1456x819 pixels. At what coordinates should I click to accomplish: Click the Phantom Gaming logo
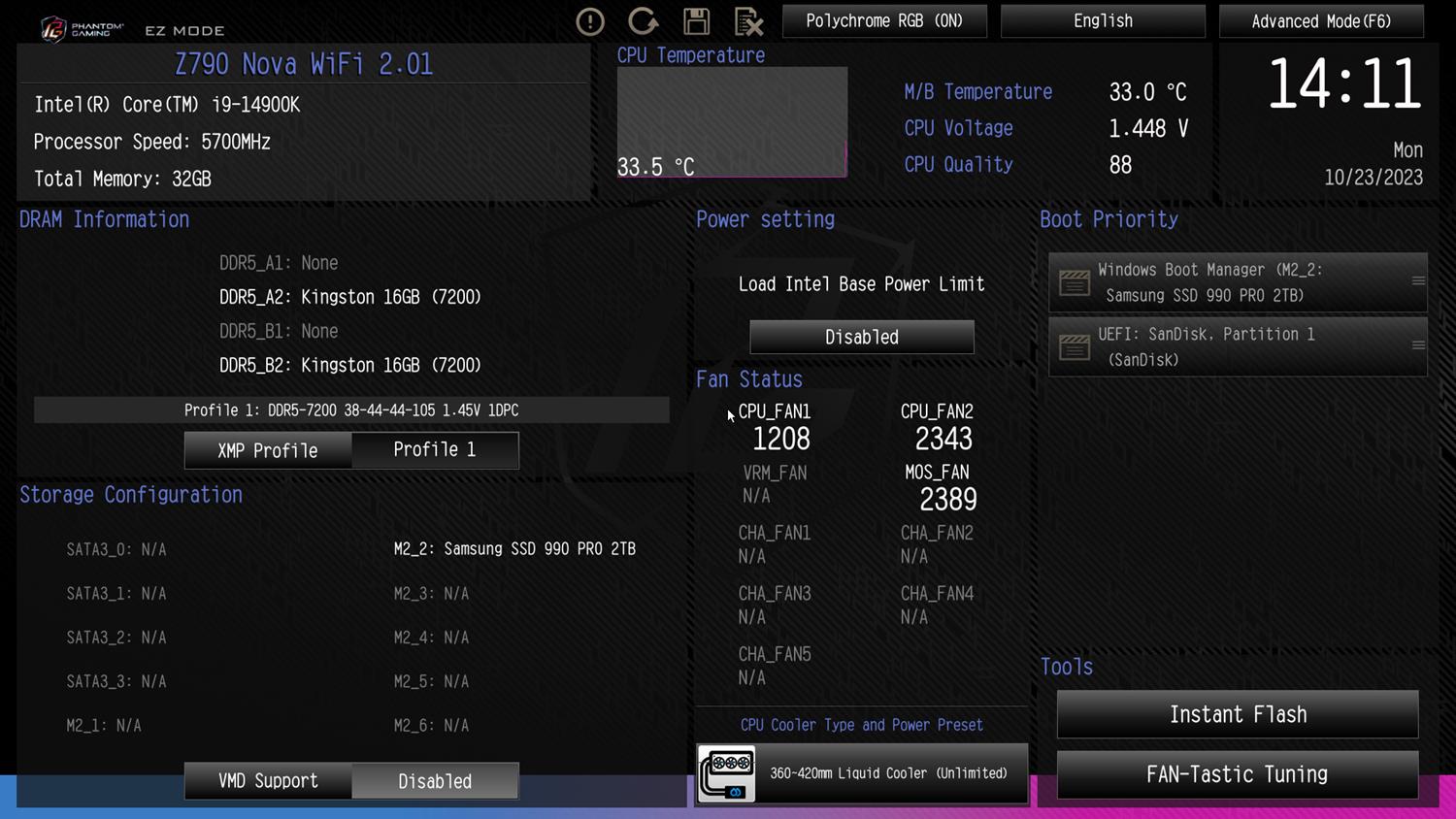point(83,29)
